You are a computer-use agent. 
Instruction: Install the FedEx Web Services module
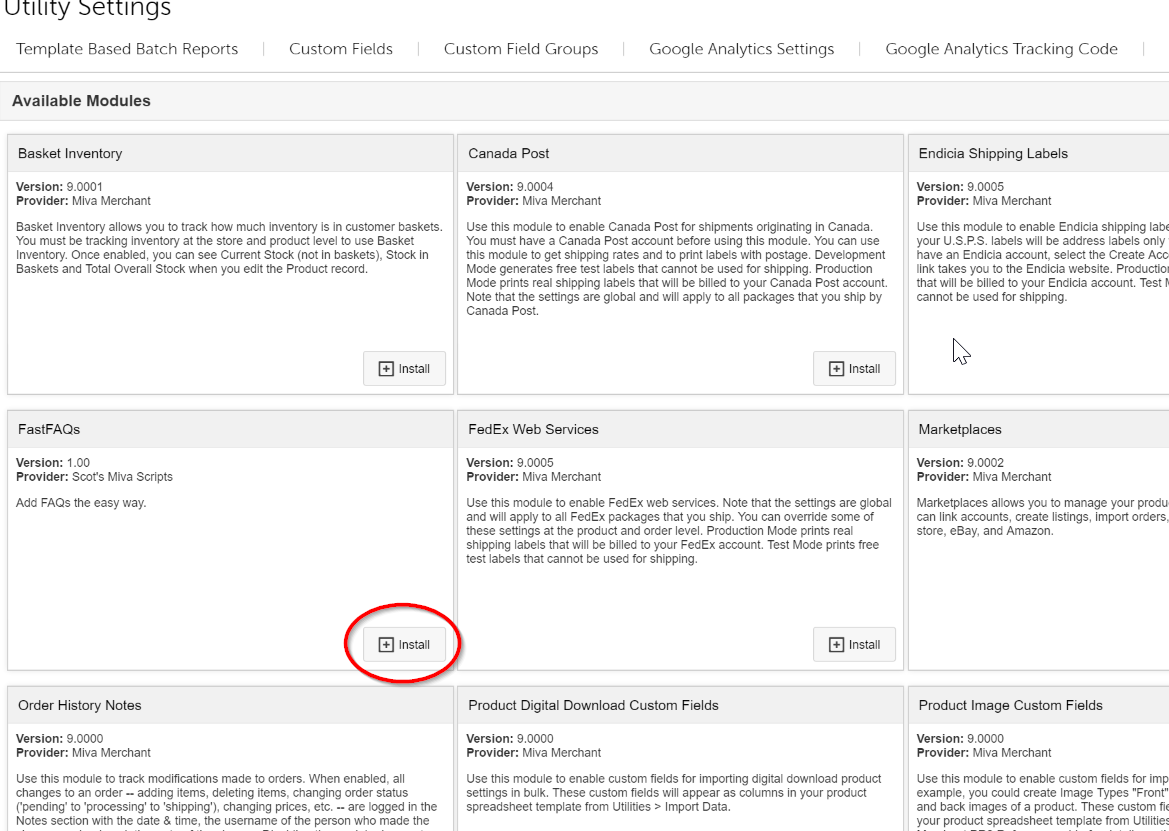click(854, 645)
